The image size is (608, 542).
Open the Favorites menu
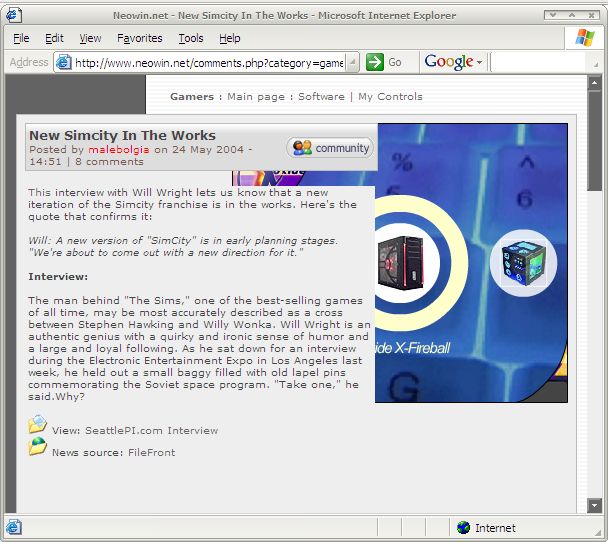140,38
